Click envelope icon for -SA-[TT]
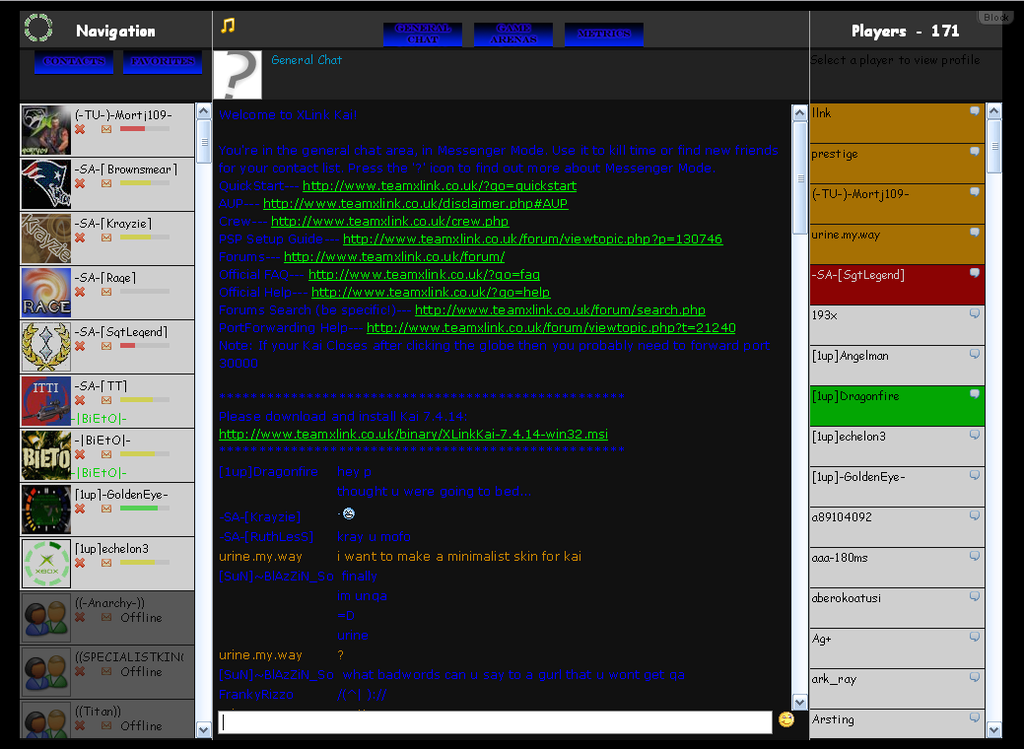 tap(106, 400)
